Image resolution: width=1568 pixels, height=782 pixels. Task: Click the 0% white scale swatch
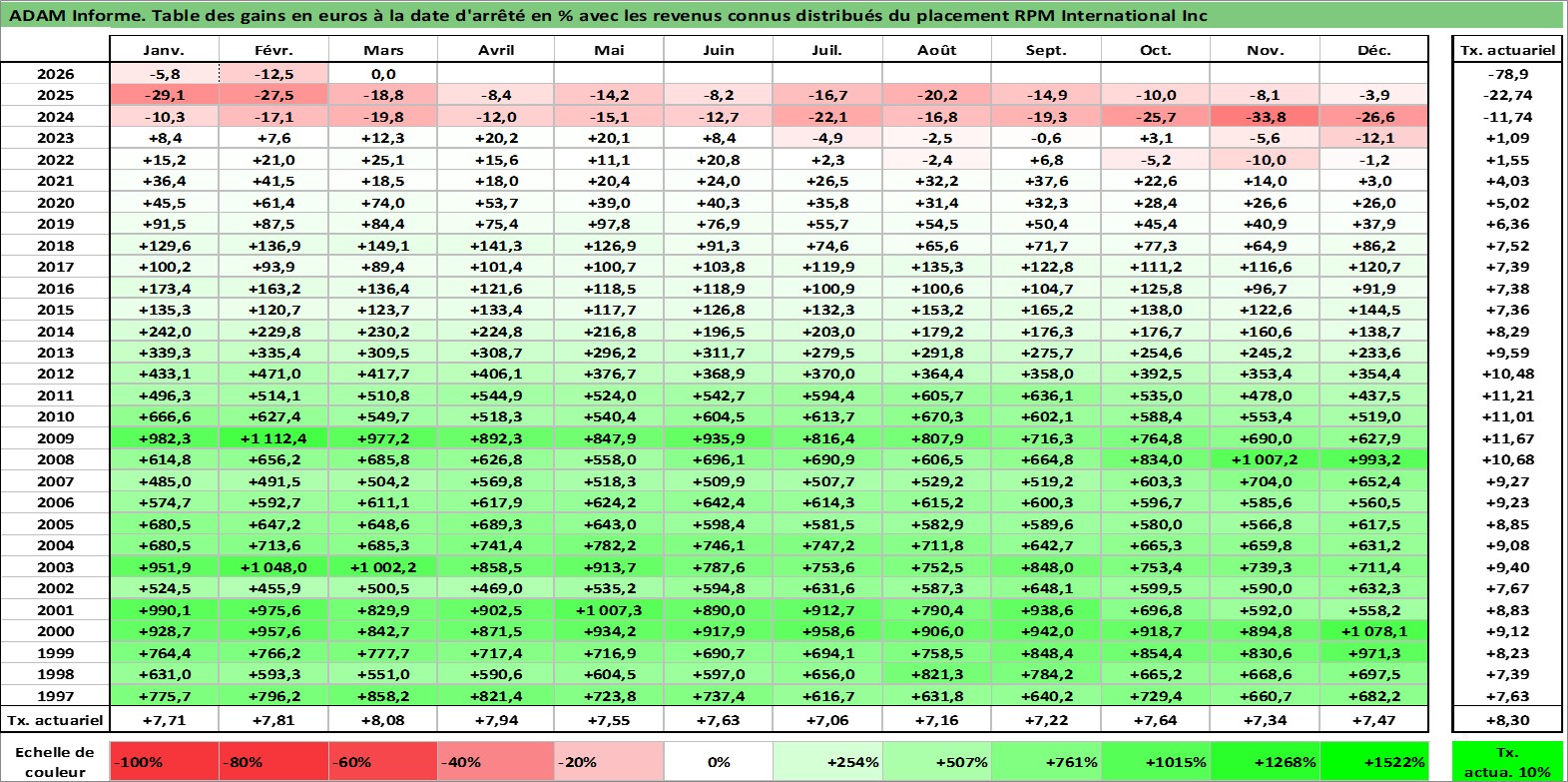718,761
